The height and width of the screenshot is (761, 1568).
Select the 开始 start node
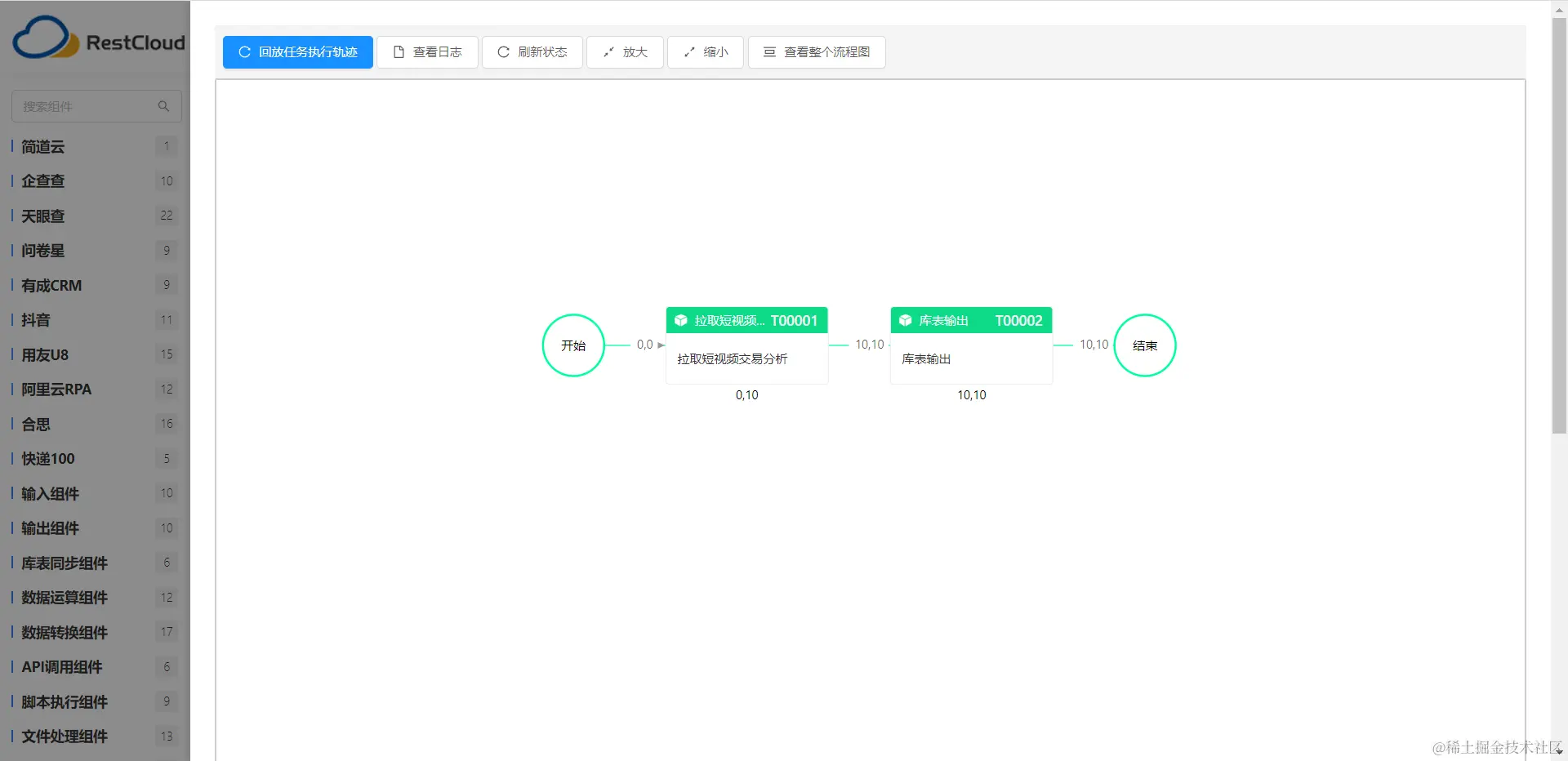(573, 345)
